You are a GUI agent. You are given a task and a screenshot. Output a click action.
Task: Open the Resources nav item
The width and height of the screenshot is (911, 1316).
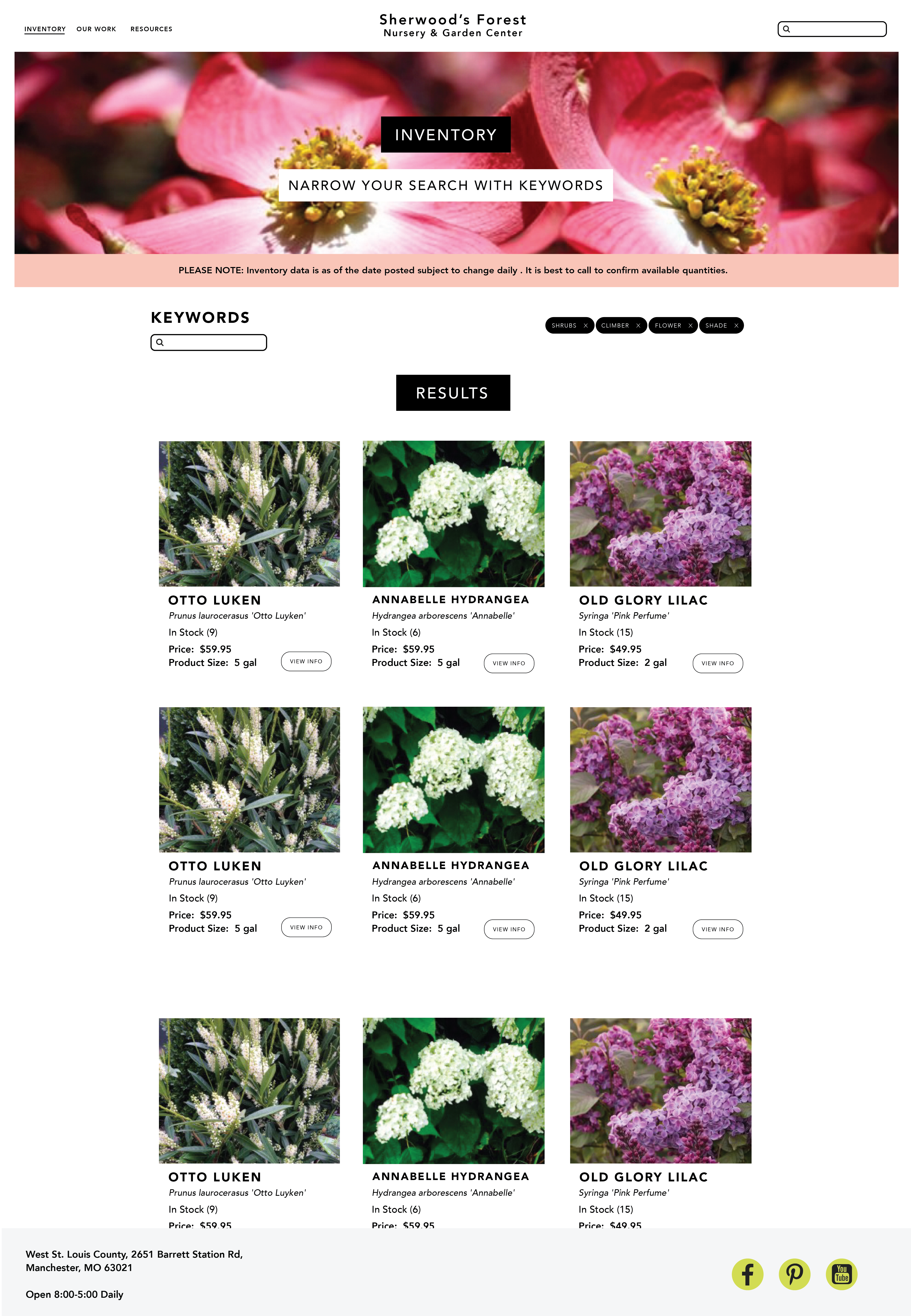click(151, 29)
